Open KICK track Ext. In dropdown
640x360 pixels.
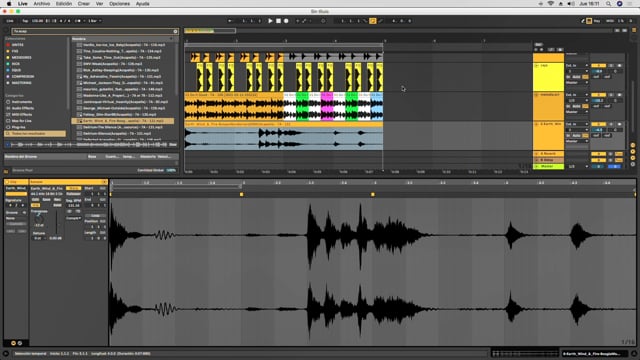pyautogui.click(x=577, y=66)
